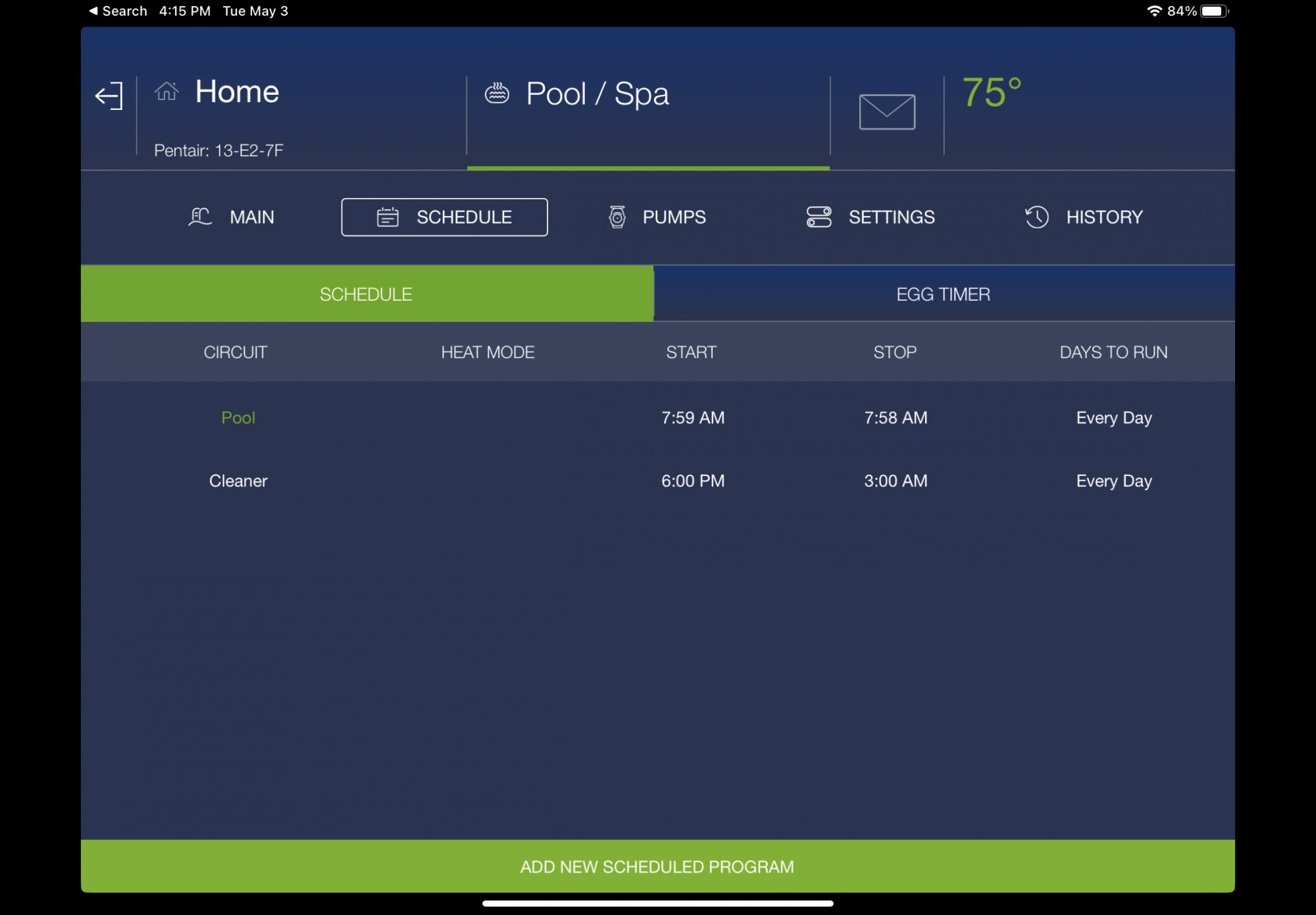The image size is (1316, 915).
Task: Tap the toggle switches icon next to SETTINGS
Action: [x=819, y=217]
